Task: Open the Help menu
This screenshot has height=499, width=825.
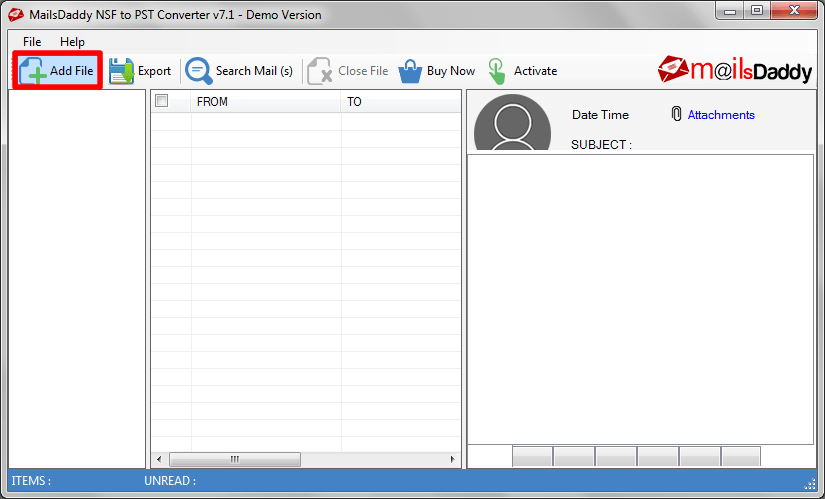Action: [72, 42]
